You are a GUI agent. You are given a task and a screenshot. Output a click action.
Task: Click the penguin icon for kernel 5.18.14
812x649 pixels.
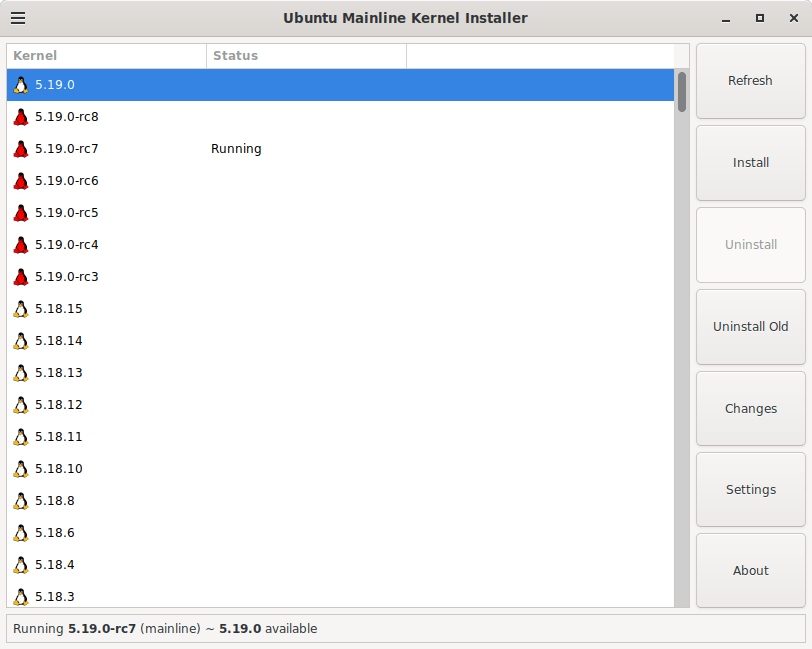[21, 341]
